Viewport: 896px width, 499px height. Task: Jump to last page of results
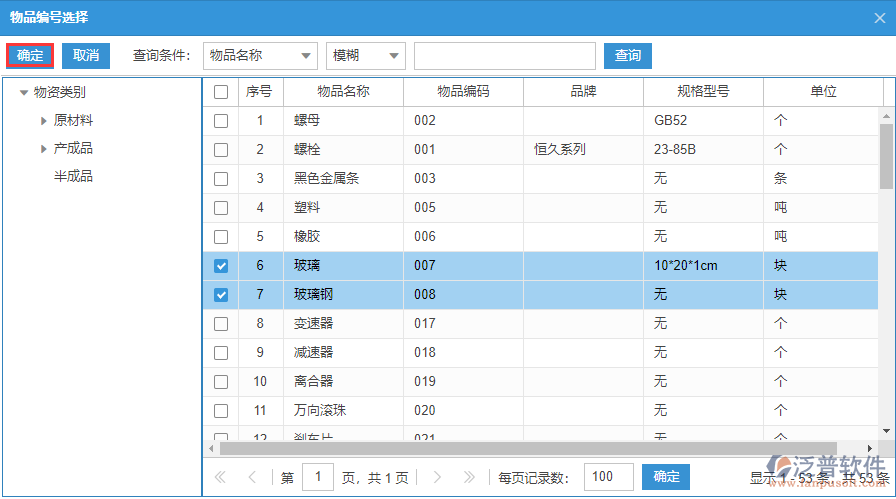468,478
